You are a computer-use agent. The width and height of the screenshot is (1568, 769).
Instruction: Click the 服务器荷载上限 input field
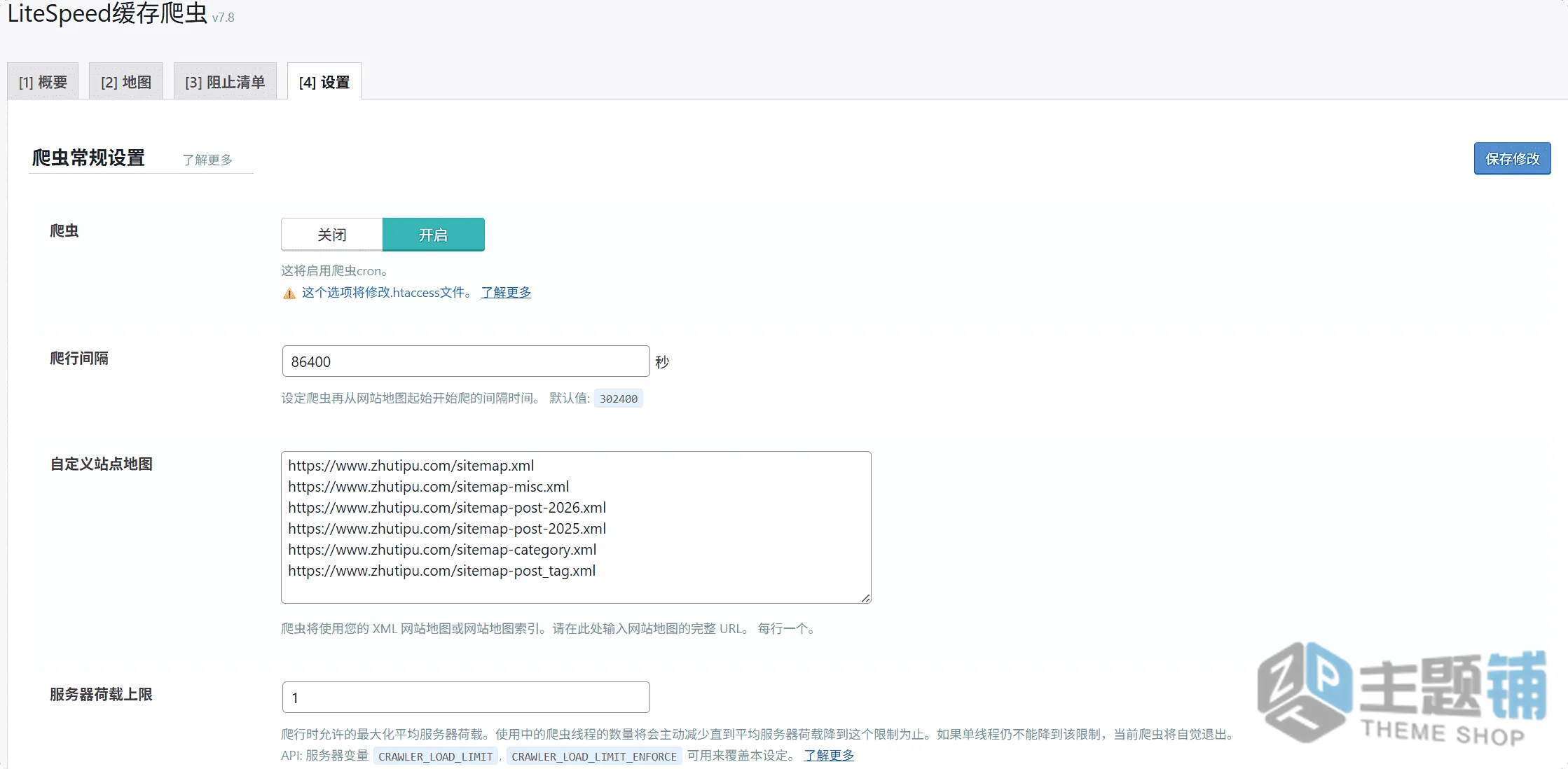pos(466,698)
